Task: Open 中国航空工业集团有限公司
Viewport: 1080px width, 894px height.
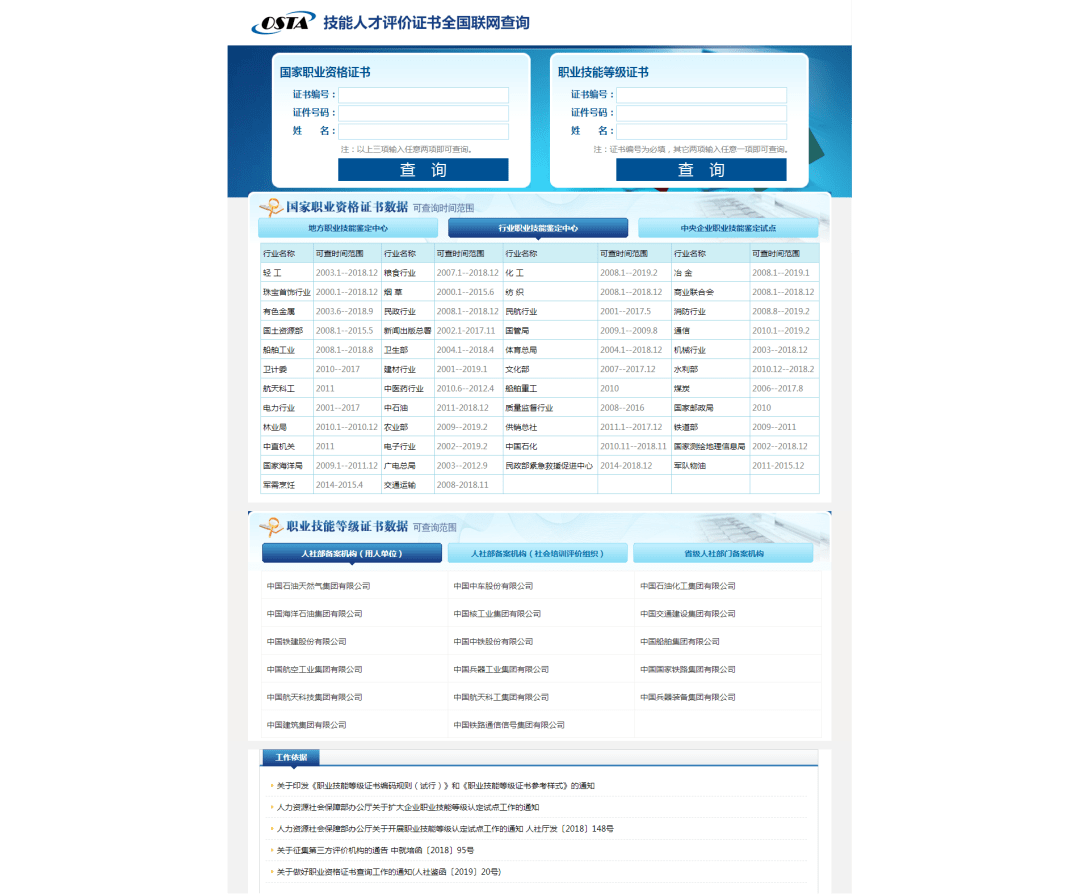Action: 314,669
